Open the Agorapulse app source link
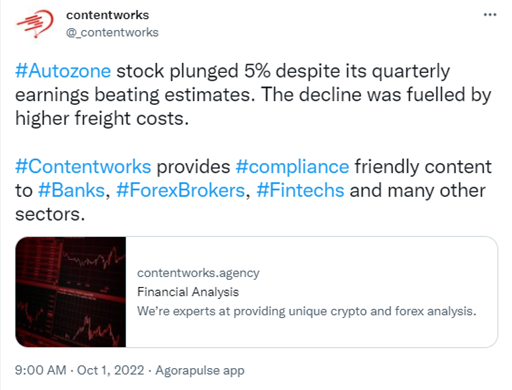Screen dimensions: 512x390 [x=200, y=370]
